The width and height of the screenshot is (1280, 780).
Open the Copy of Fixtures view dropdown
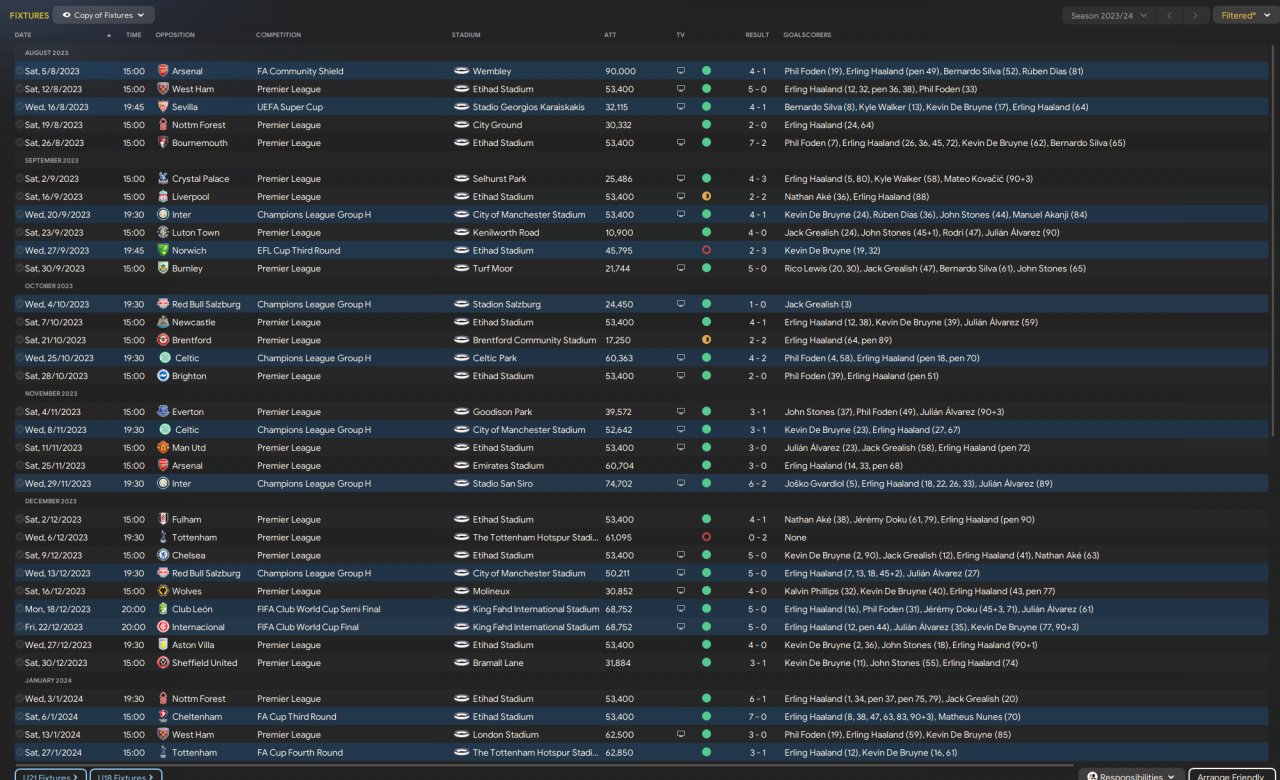104,16
